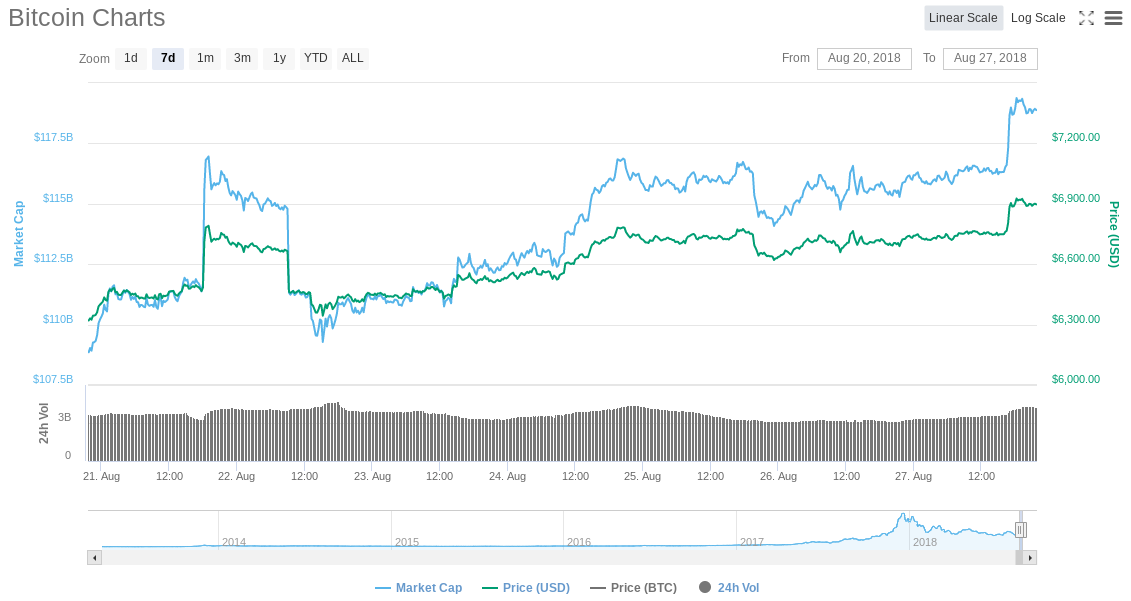Screen dimensions: 1131x601
Task: Click the To label
Action: [x=929, y=58]
